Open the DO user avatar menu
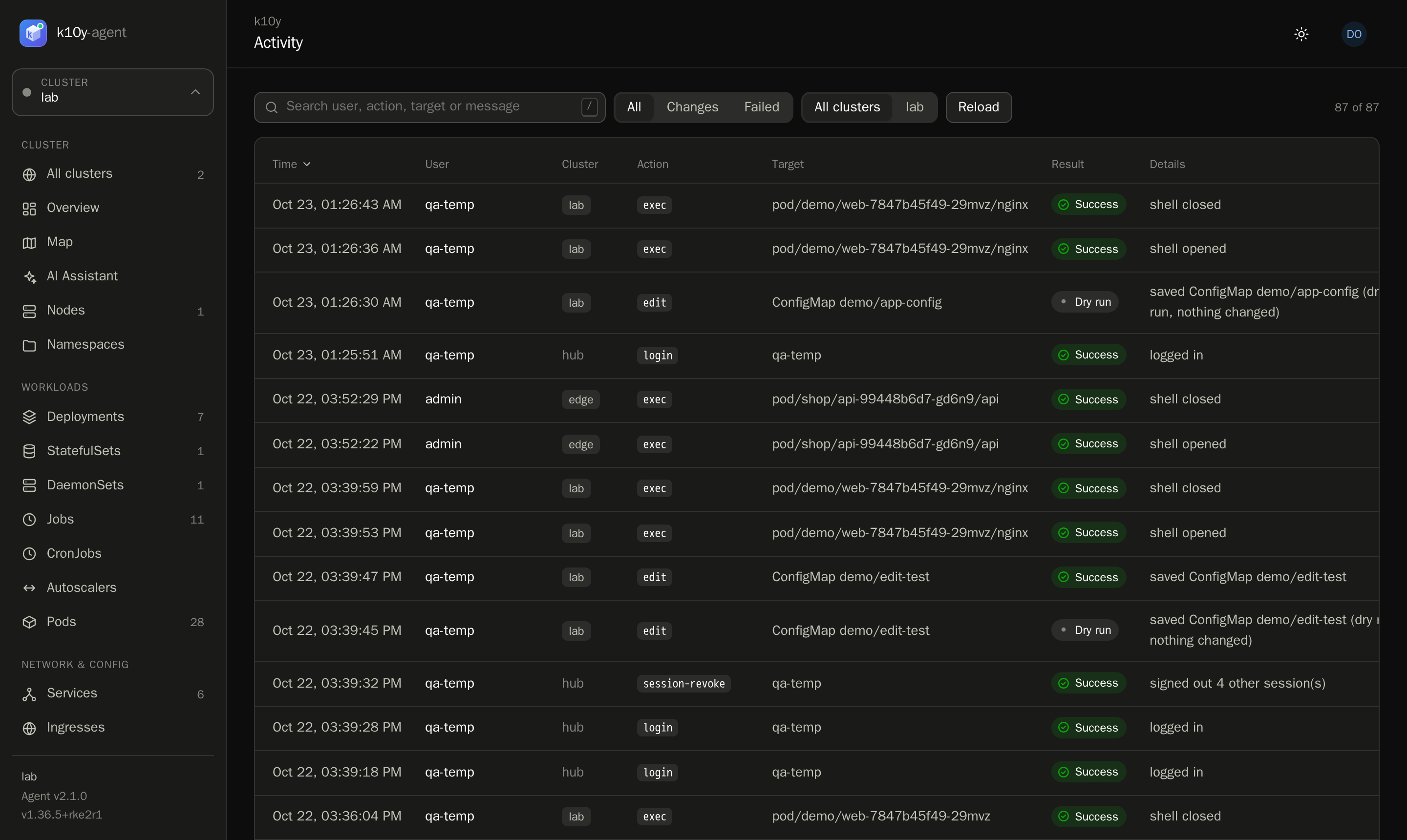Screen dimensions: 1407x840 [1354, 35]
